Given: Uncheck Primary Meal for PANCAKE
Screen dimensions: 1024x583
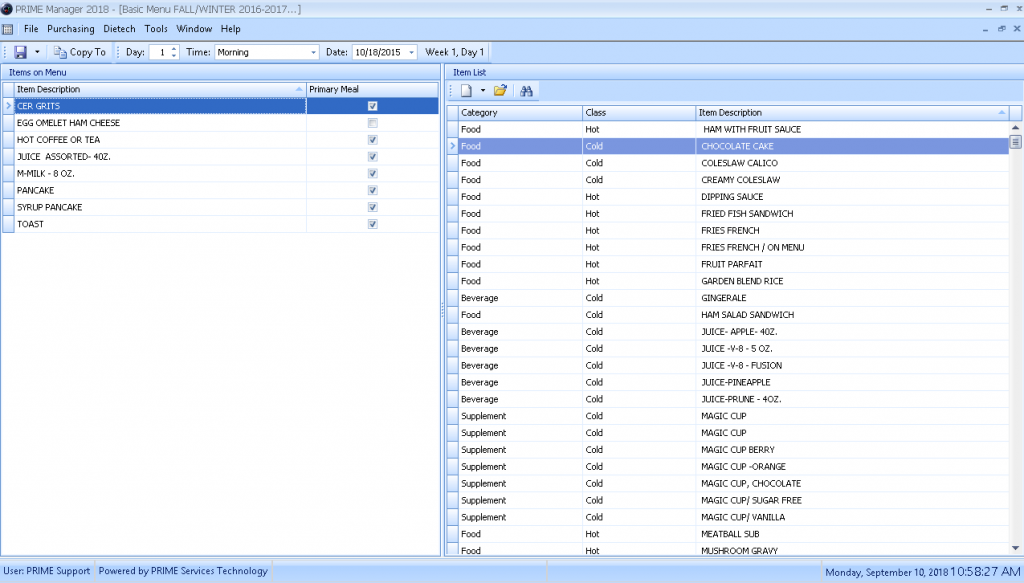Looking at the screenshot, I should (372, 190).
